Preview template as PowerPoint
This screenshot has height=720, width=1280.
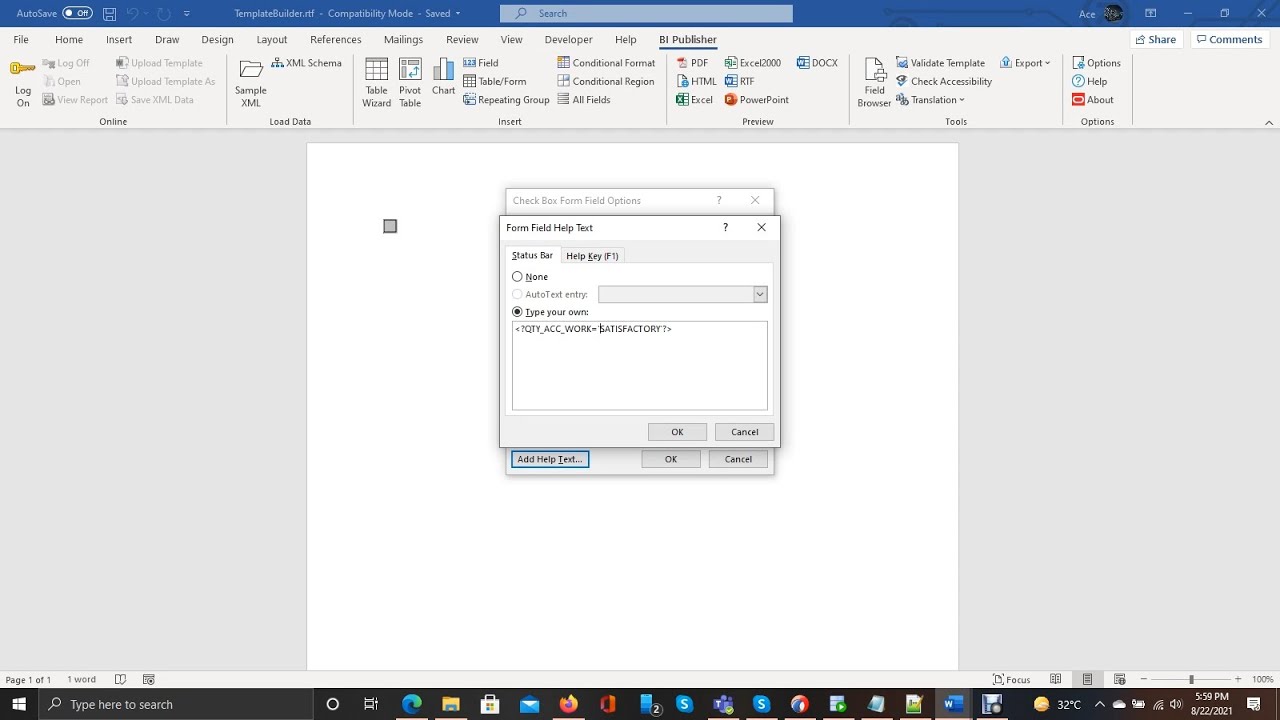(757, 100)
